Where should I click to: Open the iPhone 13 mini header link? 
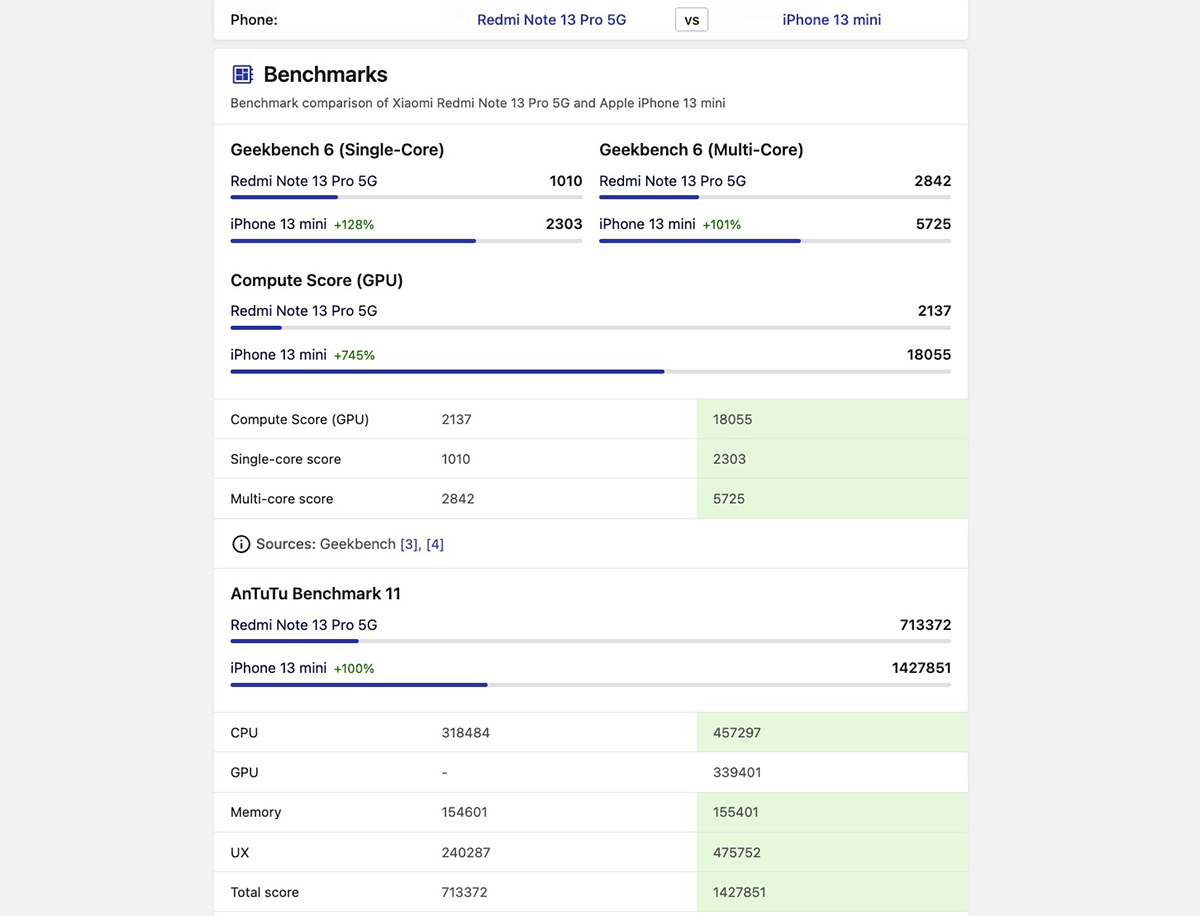(x=831, y=20)
